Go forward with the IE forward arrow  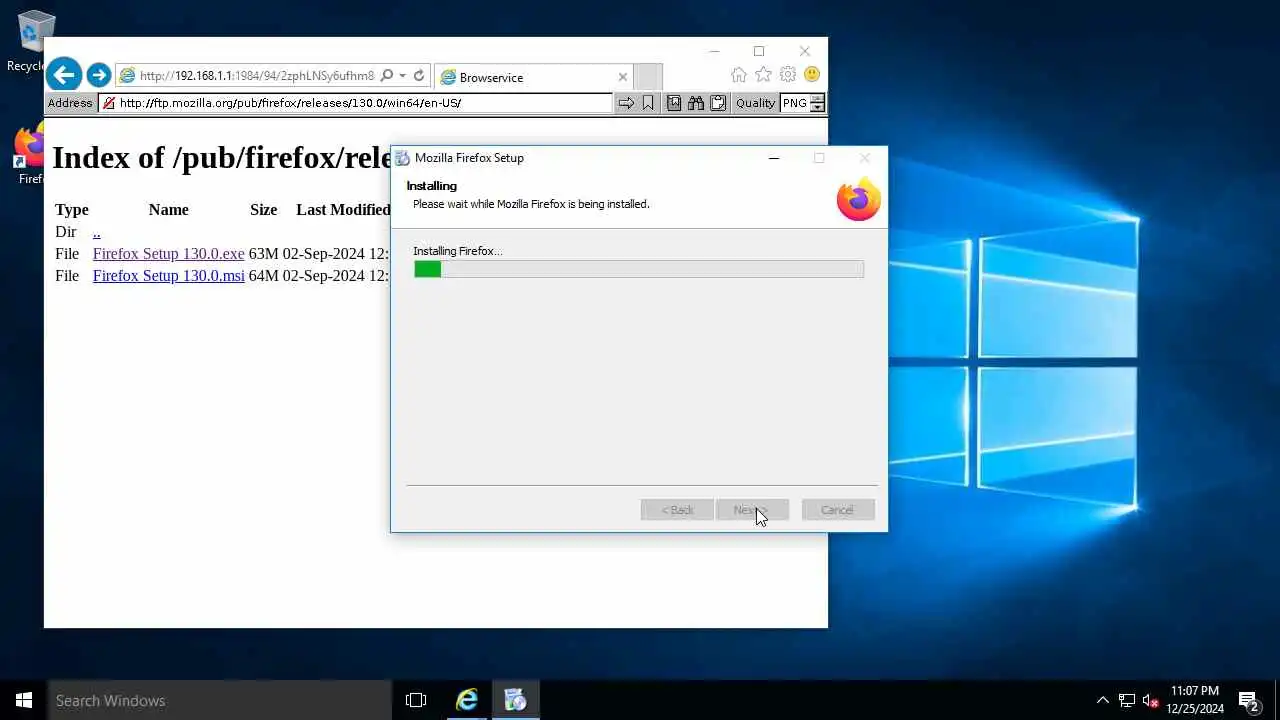(98, 75)
